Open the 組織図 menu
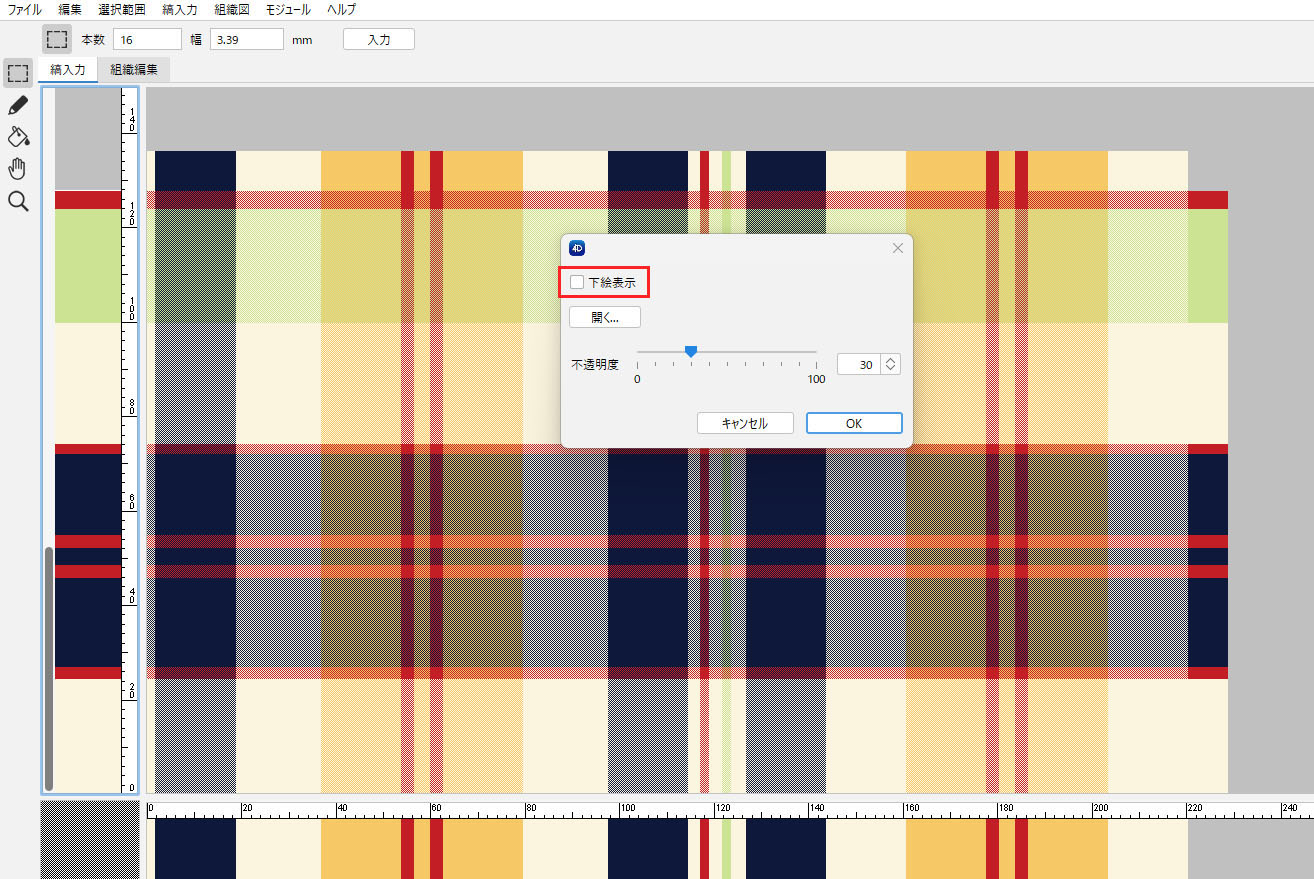This screenshot has width=1314, height=879. [x=232, y=9]
